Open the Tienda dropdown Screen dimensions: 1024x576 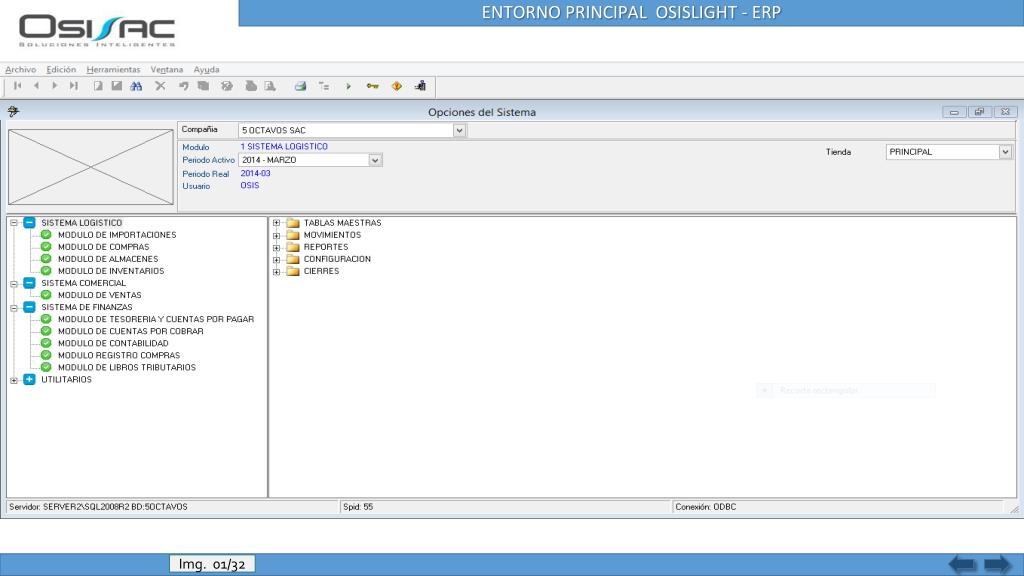pyautogui.click(x=1005, y=152)
